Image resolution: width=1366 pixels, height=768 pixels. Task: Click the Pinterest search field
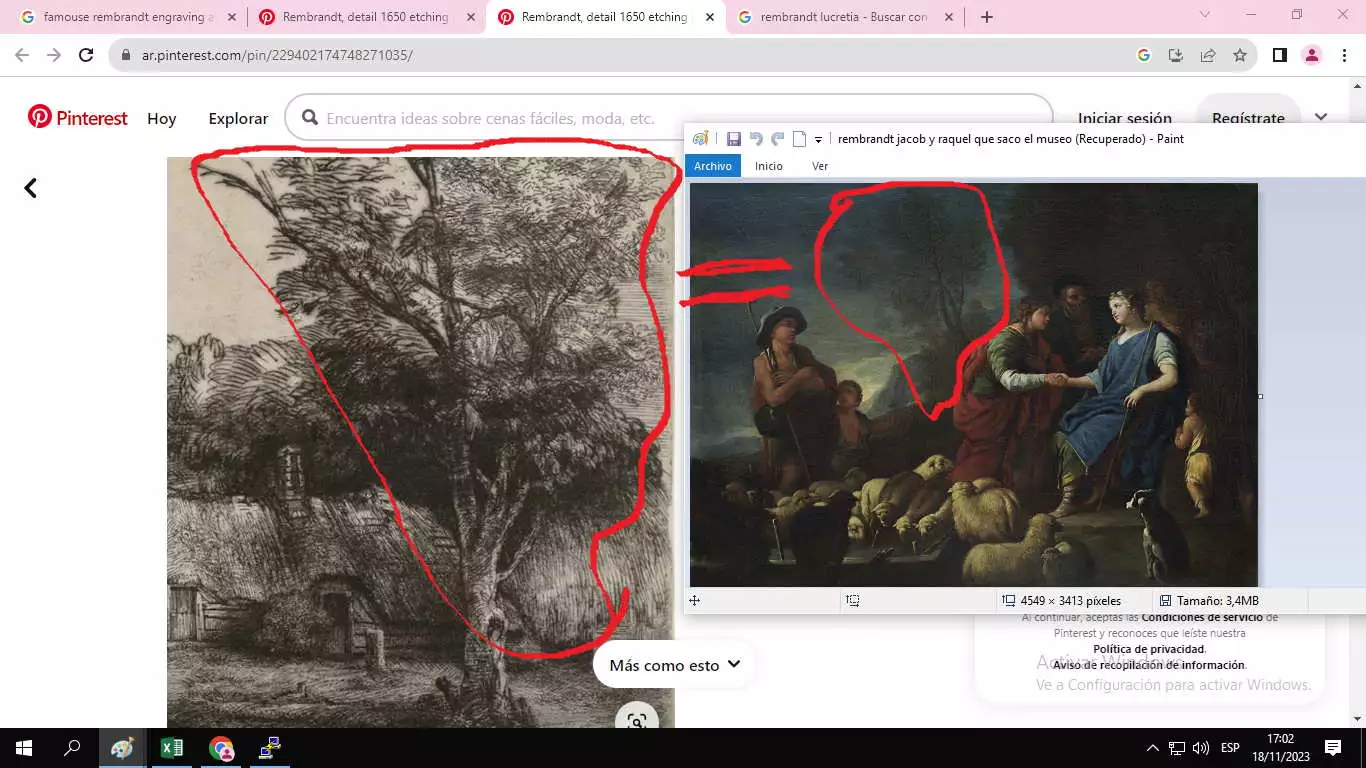[668, 118]
